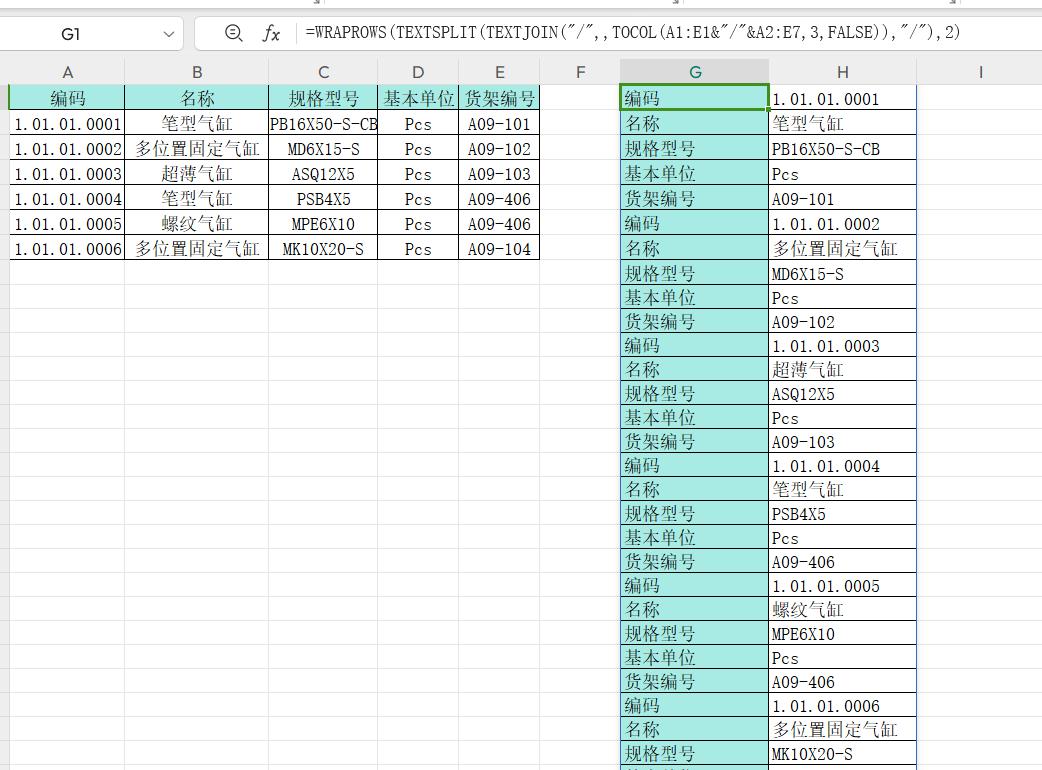Click the formula bar WRAPROWS formula

632,33
